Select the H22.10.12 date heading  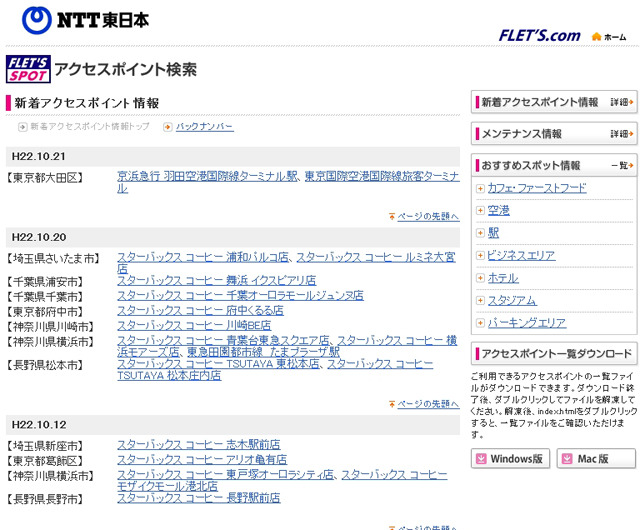pos(39,425)
